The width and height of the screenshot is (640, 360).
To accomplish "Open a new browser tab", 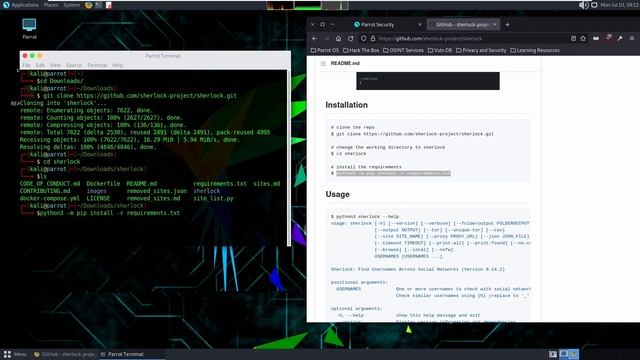I will [x=507, y=24].
